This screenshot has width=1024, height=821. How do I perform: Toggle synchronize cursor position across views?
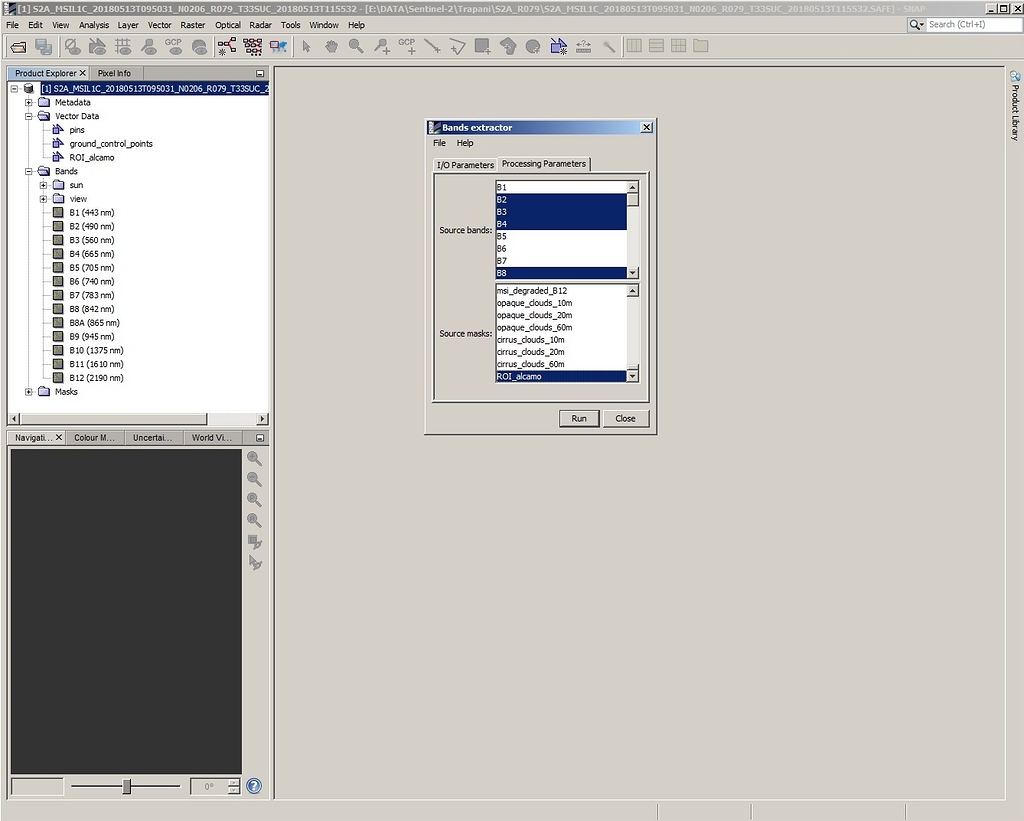coord(253,560)
